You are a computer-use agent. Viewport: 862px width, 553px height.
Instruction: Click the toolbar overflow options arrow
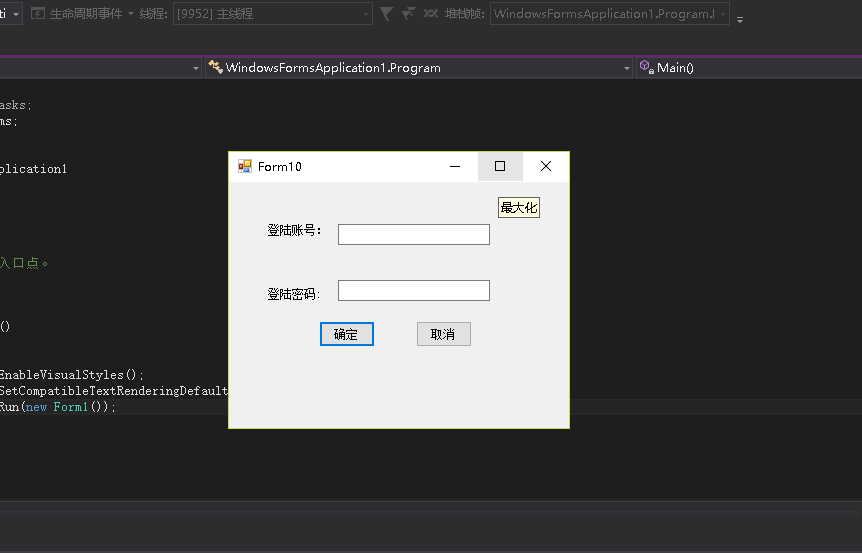click(740, 20)
